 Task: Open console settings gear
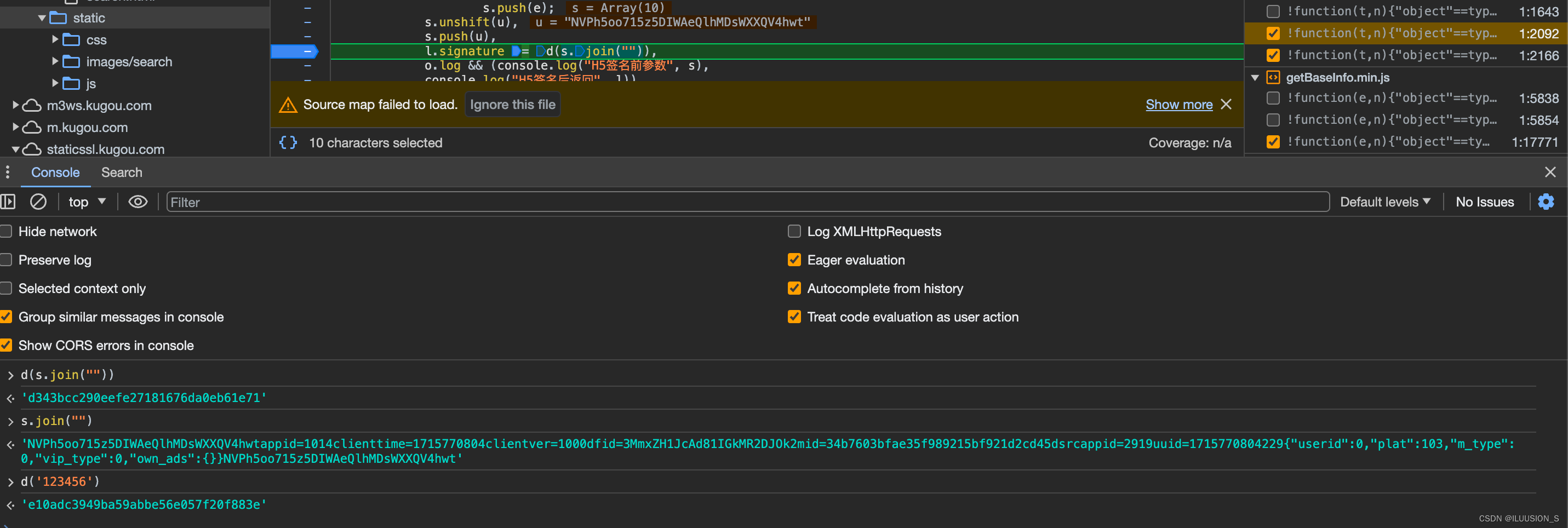click(1546, 202)
